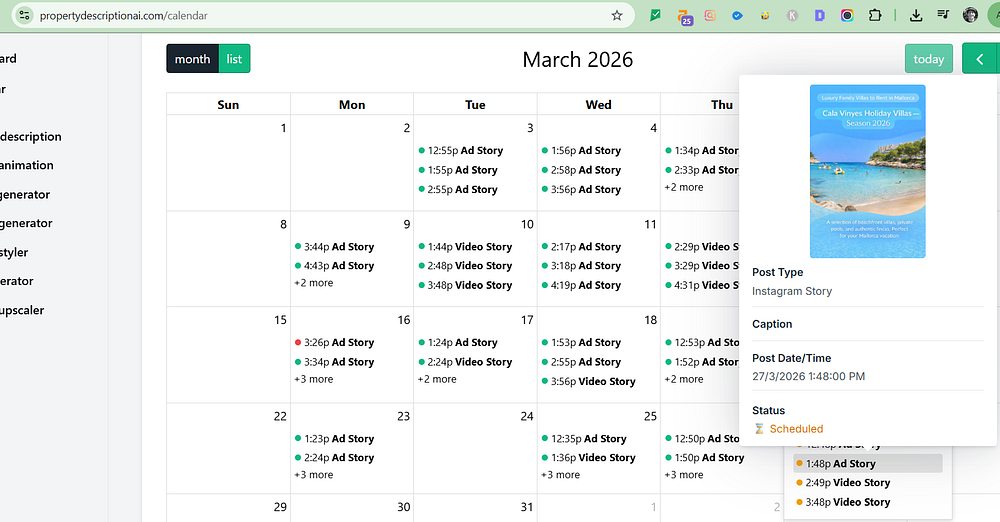Click the colorful camera lens extension icon
This screenshot has width=1000, height=522.
[x=847, y=15]
